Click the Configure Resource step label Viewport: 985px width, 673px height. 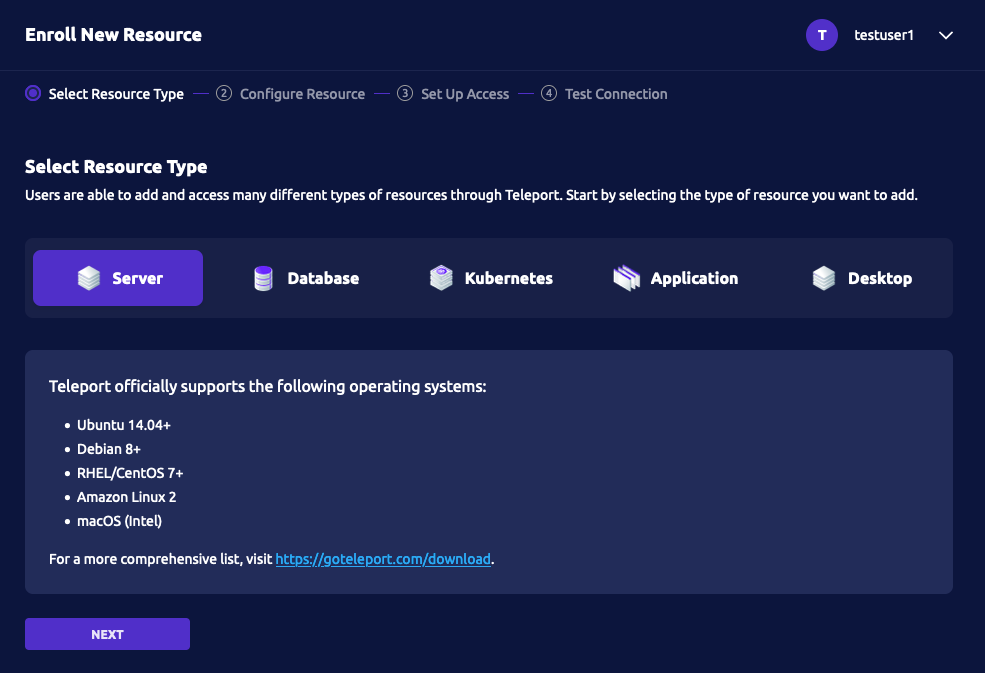[x=302, y=94]
